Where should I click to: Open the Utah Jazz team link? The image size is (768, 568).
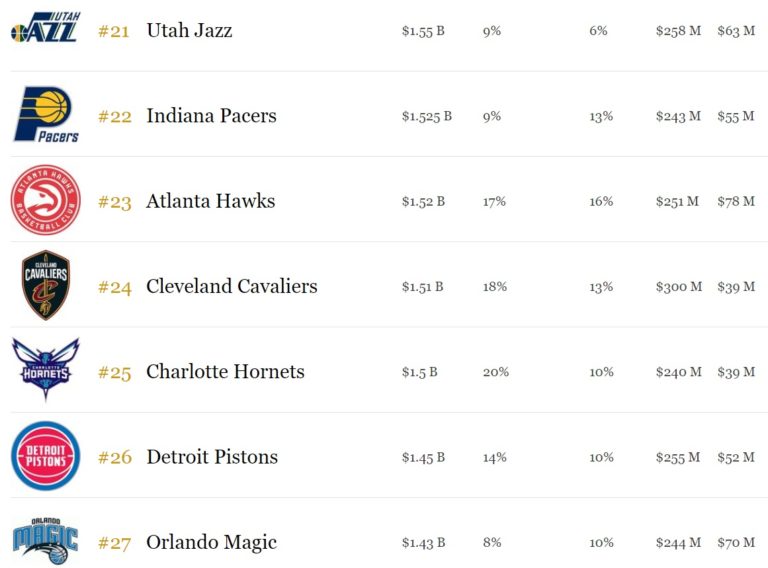click(x=189, y=31)
